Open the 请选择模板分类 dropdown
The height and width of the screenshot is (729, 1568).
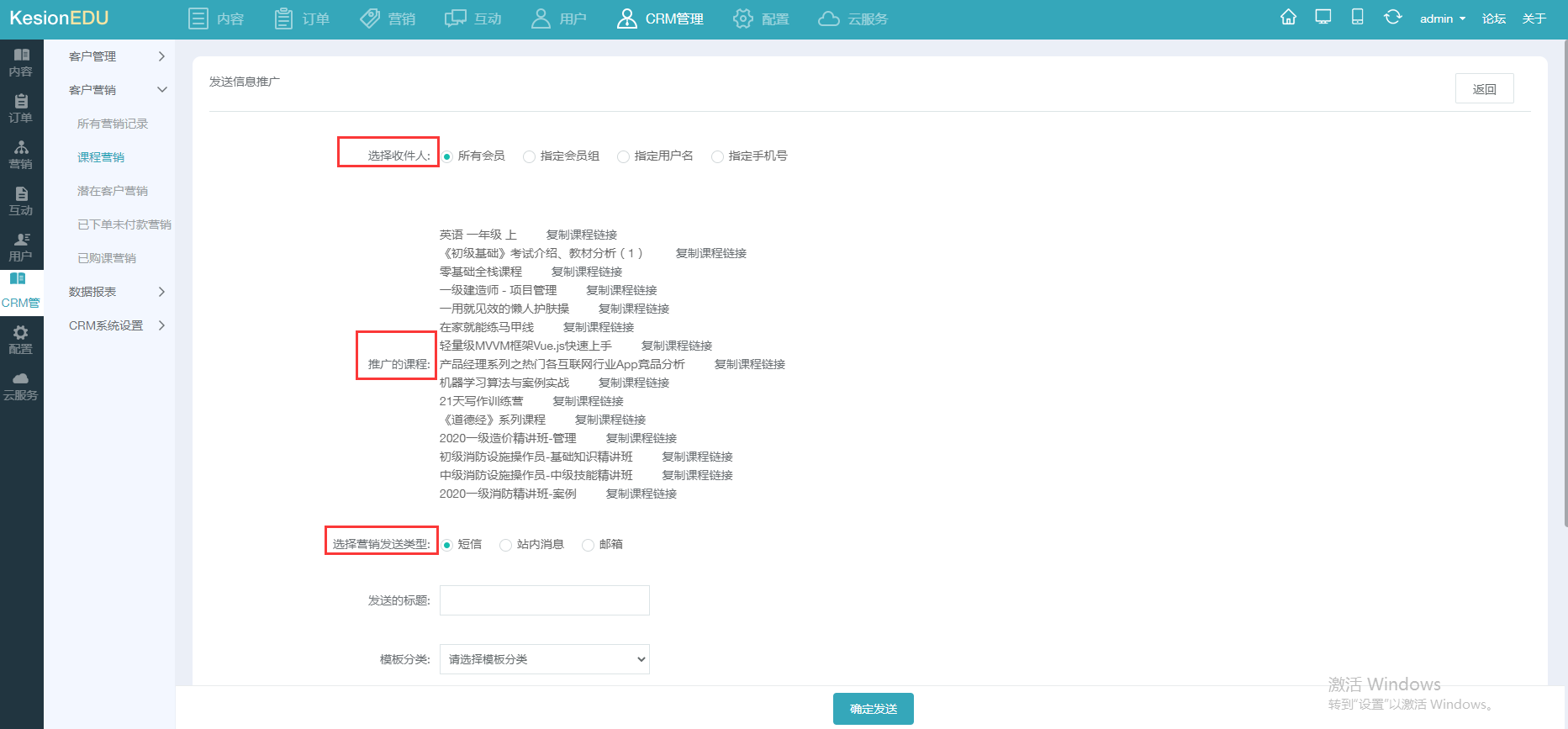(x=545, y=659)
